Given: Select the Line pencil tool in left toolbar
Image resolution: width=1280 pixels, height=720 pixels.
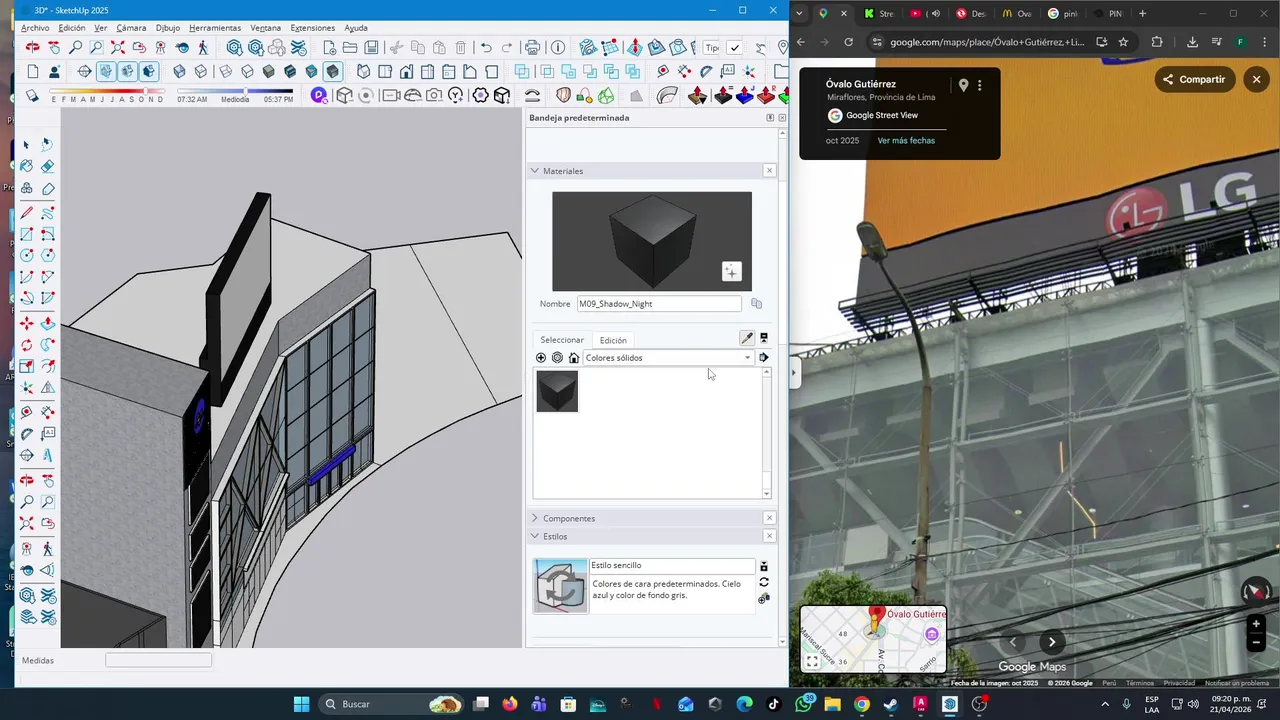Looking at the screenshot, I should (27, 212).
